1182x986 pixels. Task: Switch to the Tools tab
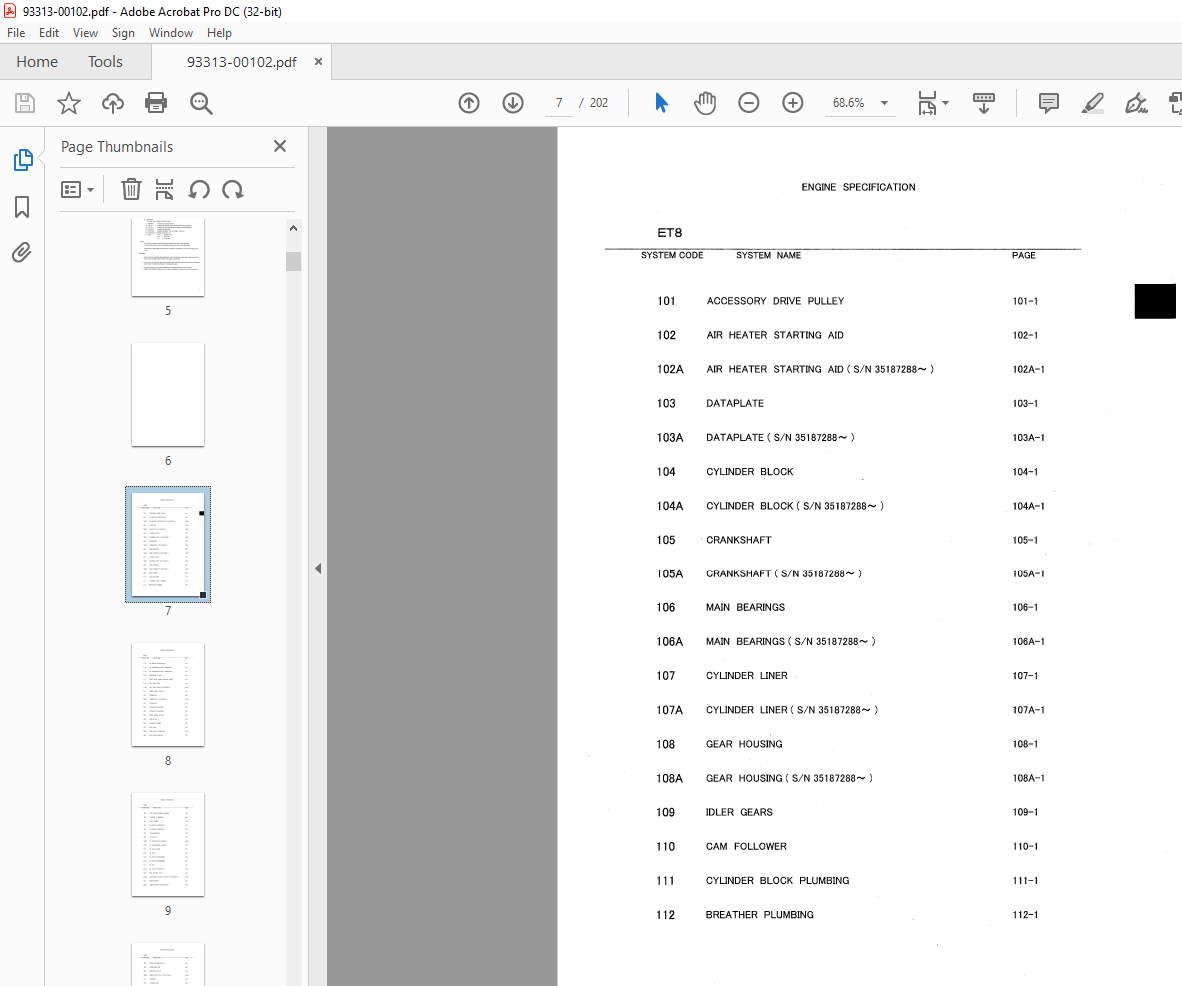pyautogui.click(x=105, y=62)
